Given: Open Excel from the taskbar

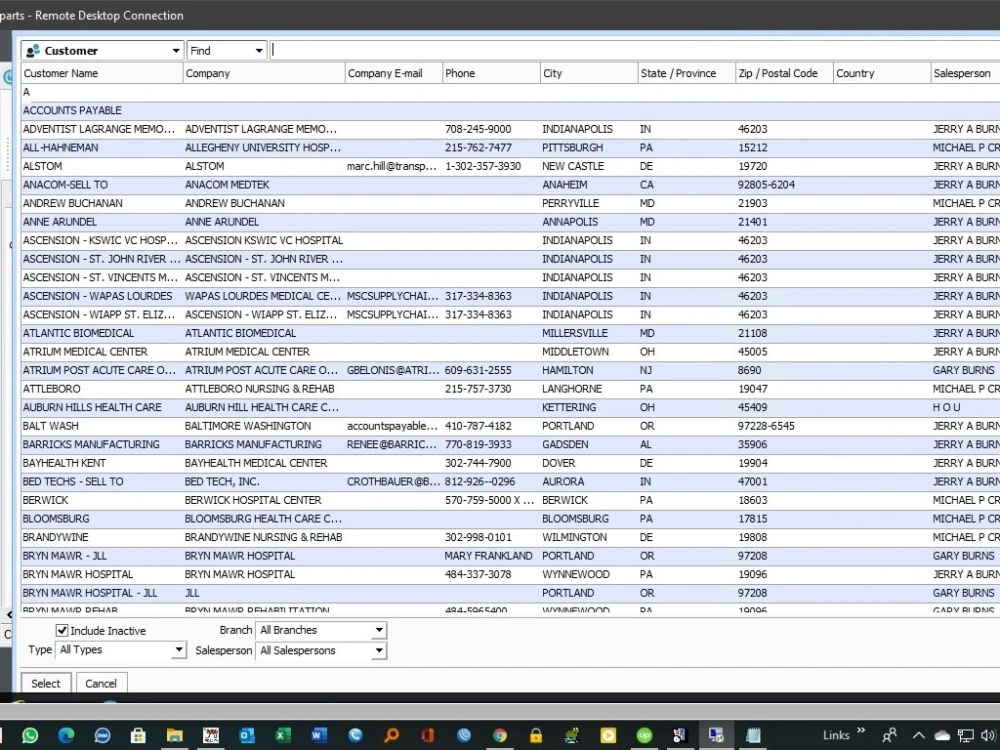Looking at the screenshot, I should pyautogui.click(x=283, y=735).
